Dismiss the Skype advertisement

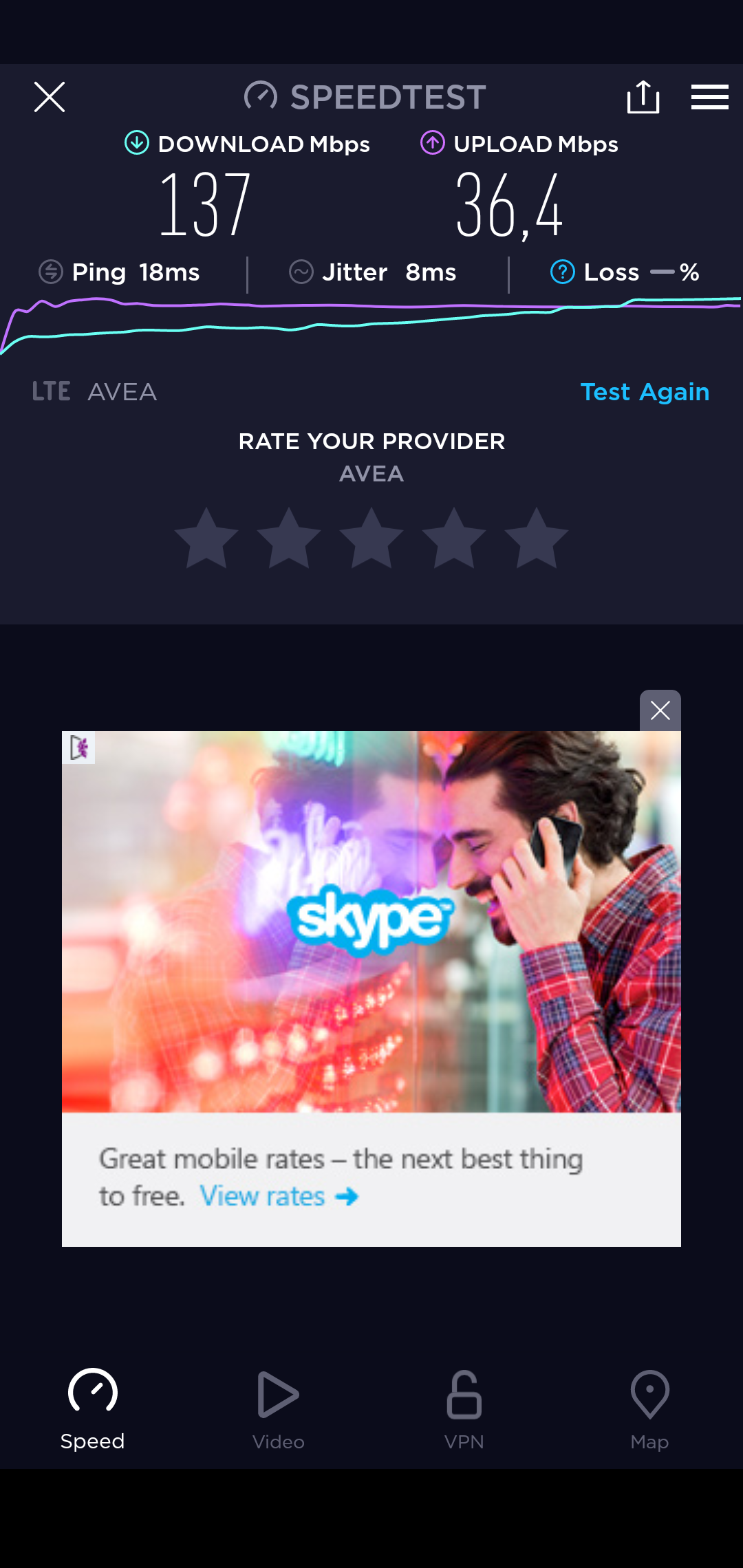(x=660, y=710)
